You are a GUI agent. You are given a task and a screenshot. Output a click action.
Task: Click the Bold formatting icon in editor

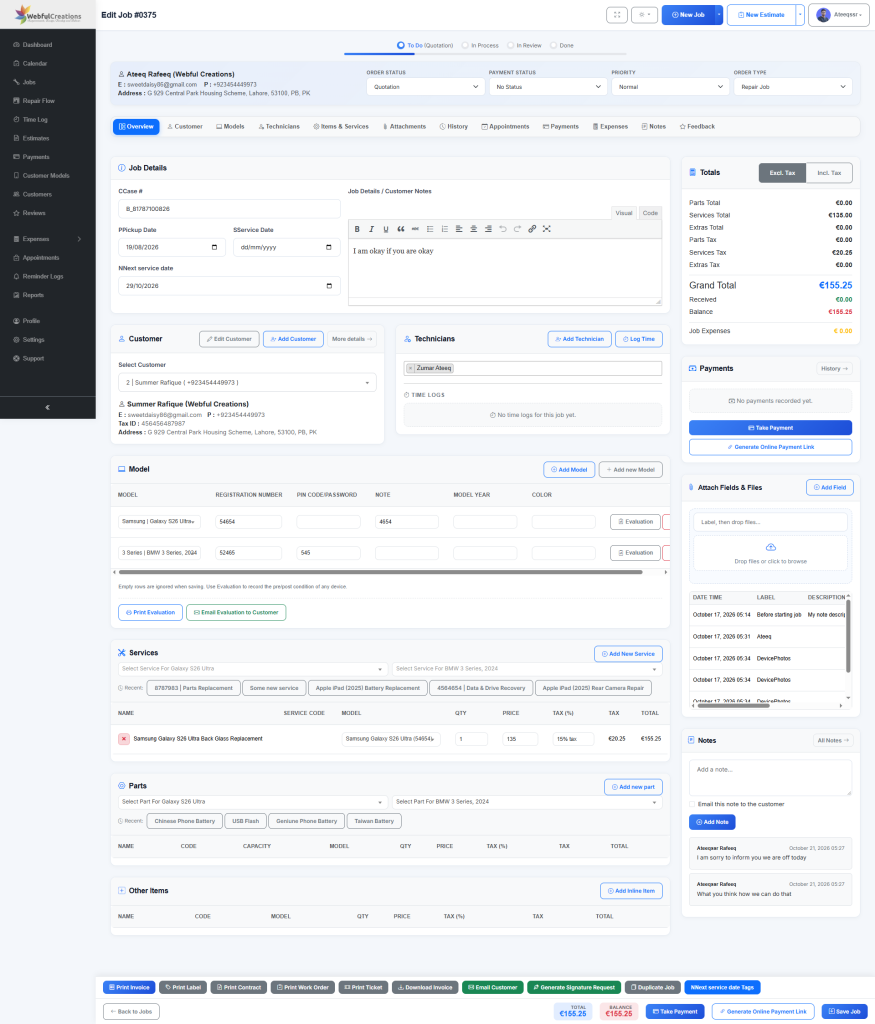point(357,229)
